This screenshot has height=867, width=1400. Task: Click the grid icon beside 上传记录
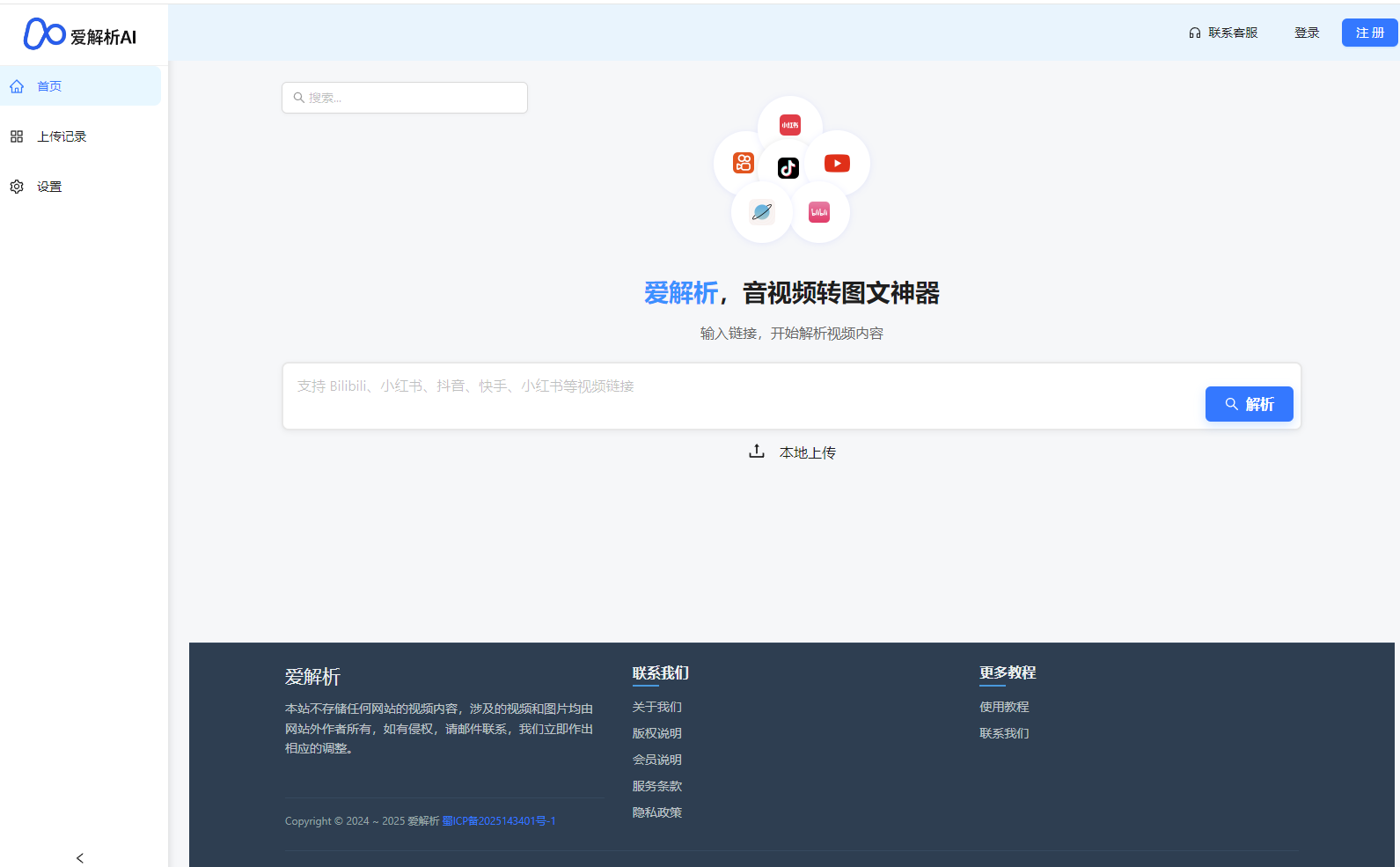pos(17,136)
